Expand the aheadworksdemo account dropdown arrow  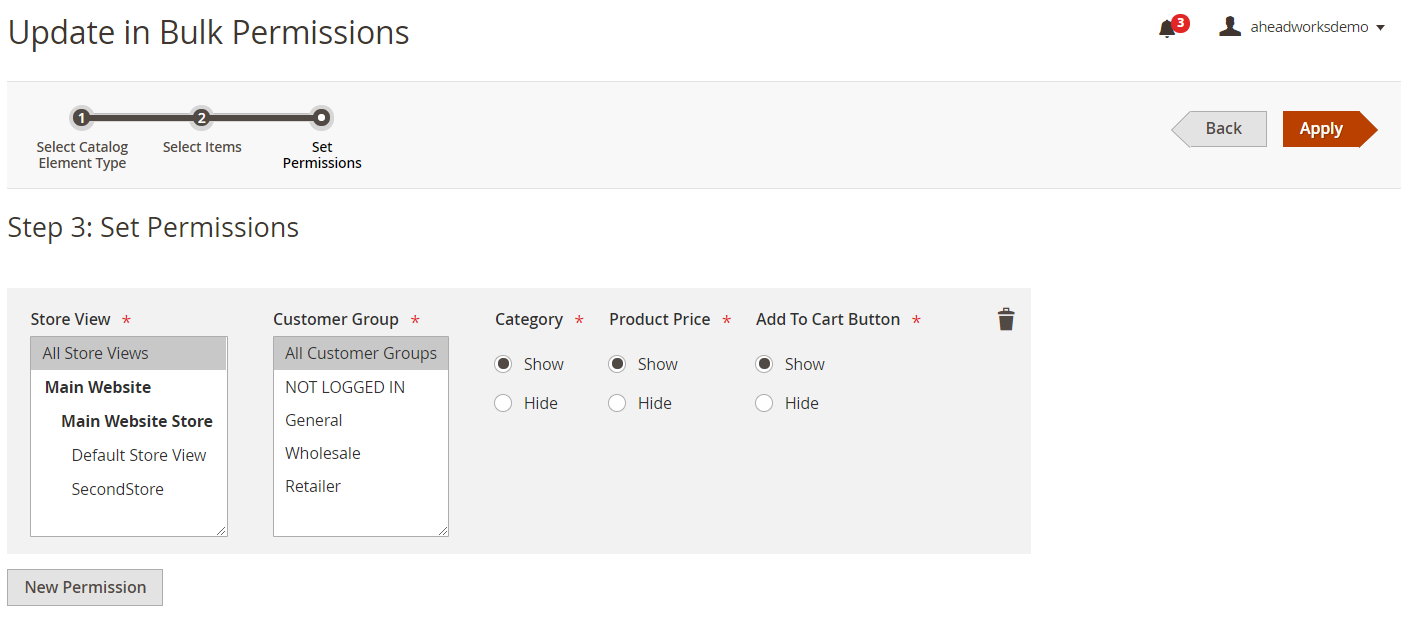click(x=1381, y=28)
